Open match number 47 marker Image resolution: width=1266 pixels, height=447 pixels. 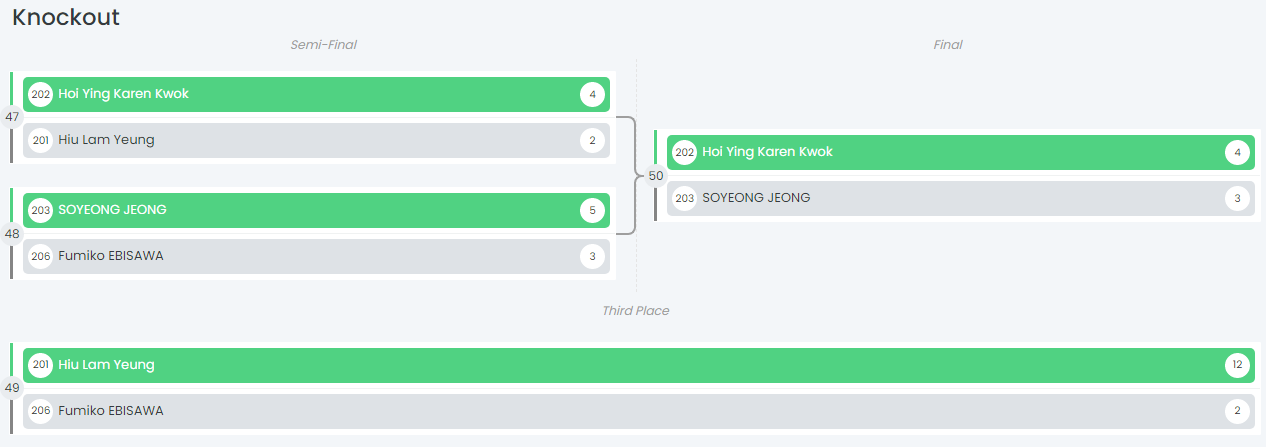click(x=12, y=117)
